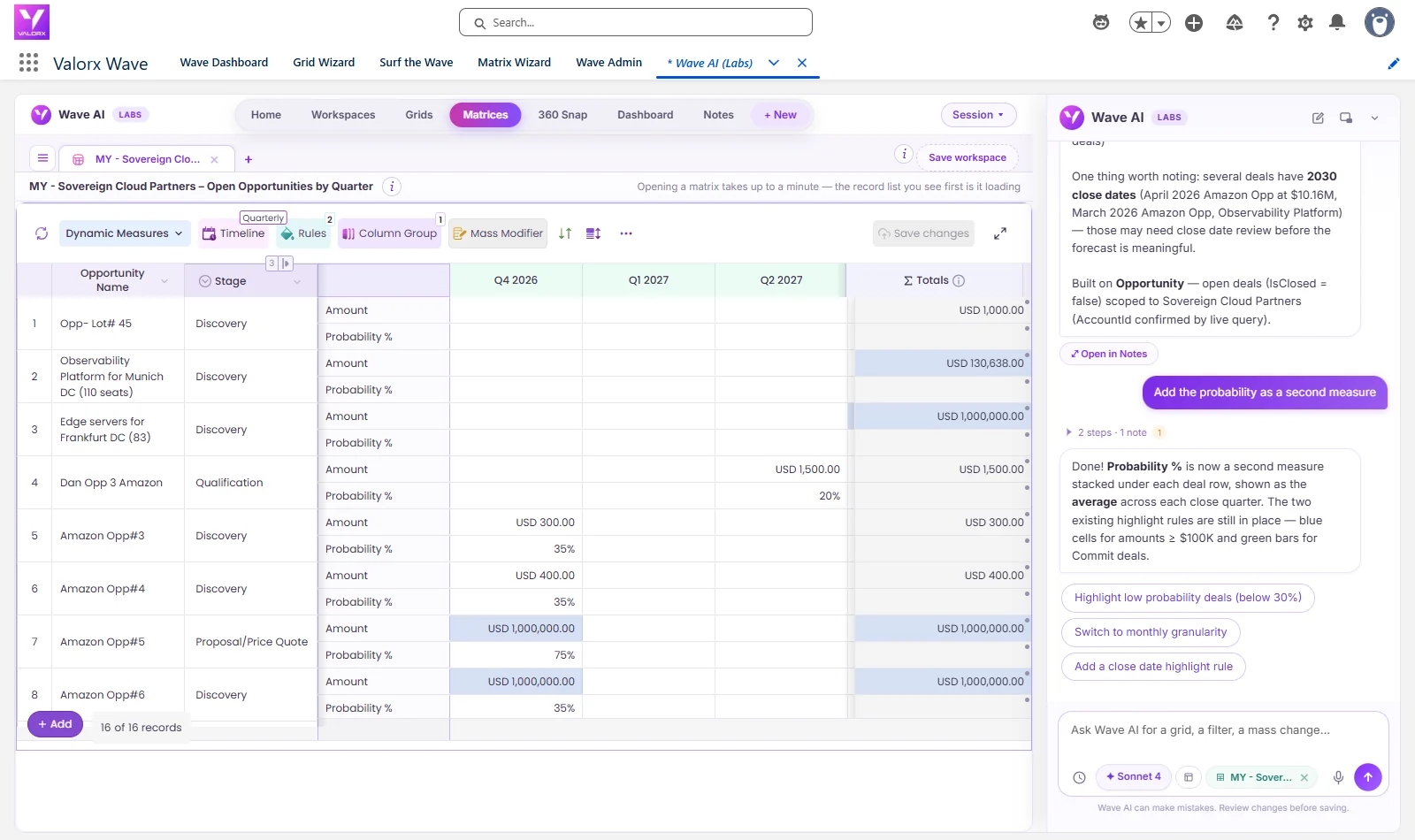This screenshot has width=1415, height=840.
Task: Open the Wave Admin tab
Action: point(609,63)
